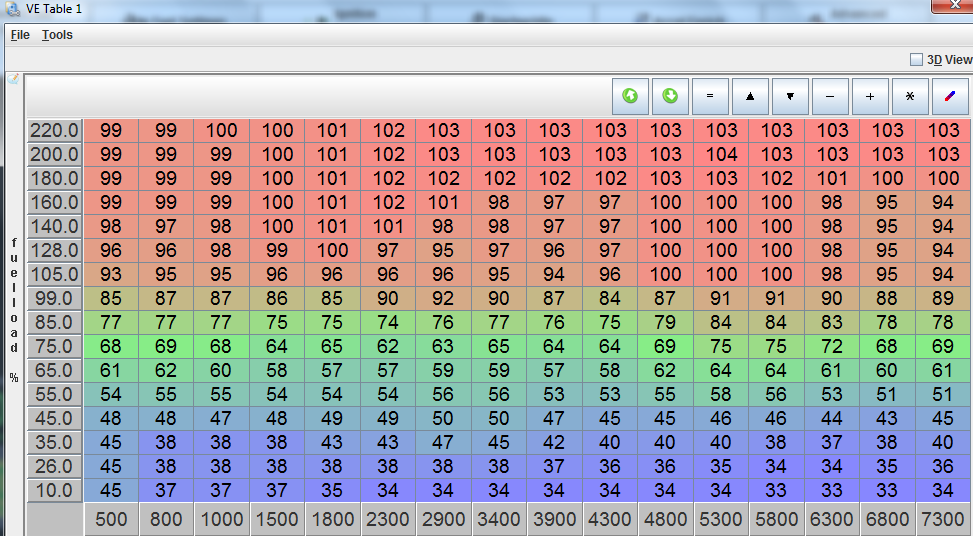973x536 pixels.
Task: Select cell 101 at 180.0 load, 6300 RPM
Action: coord(832,179)
